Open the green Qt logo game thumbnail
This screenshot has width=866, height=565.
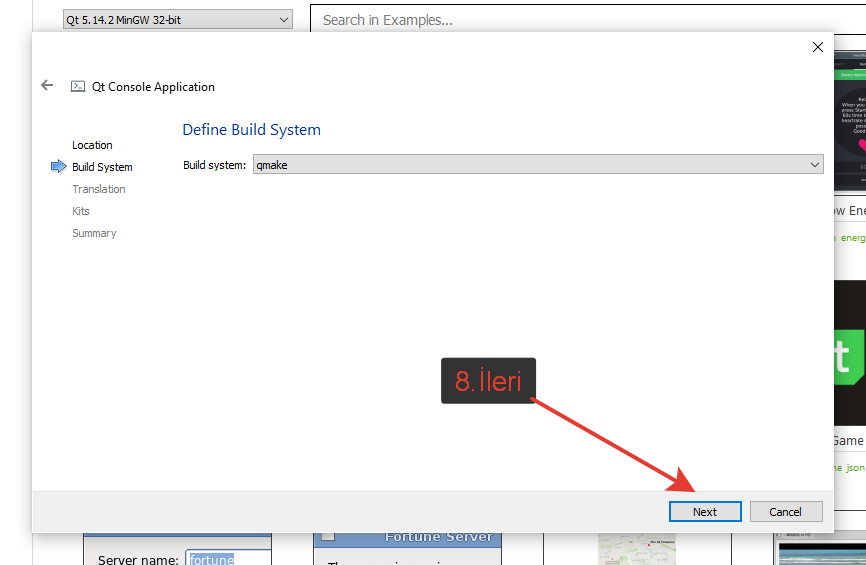click(849, 352)
